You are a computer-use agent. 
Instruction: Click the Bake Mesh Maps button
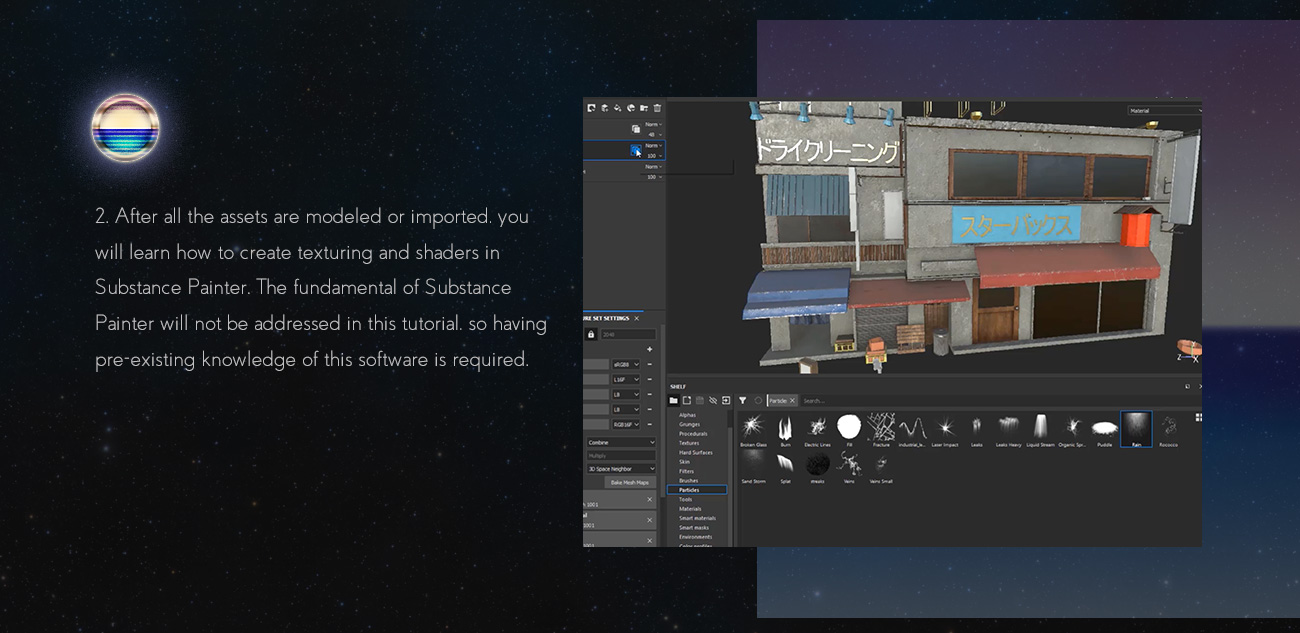pyautogui.click(x=630, y=482)
